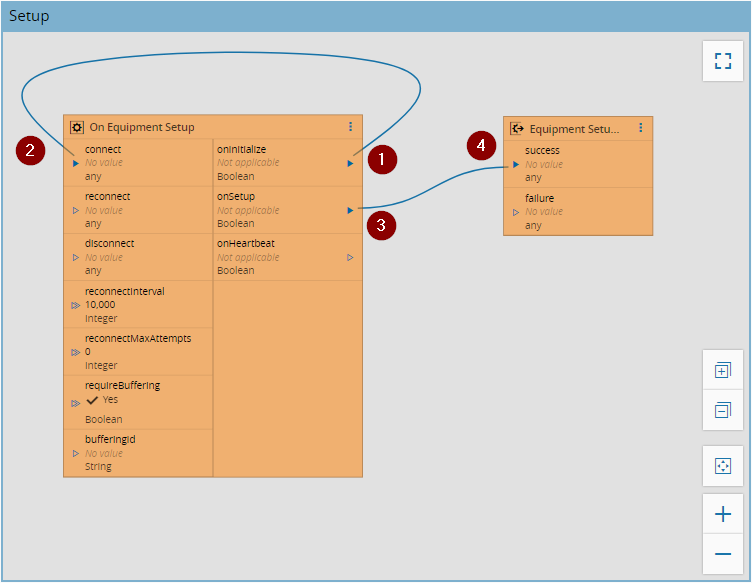The image size is (752, 583).
Task: Click the onHeartbeat output port arrow
Action: [x=350, y=257]
